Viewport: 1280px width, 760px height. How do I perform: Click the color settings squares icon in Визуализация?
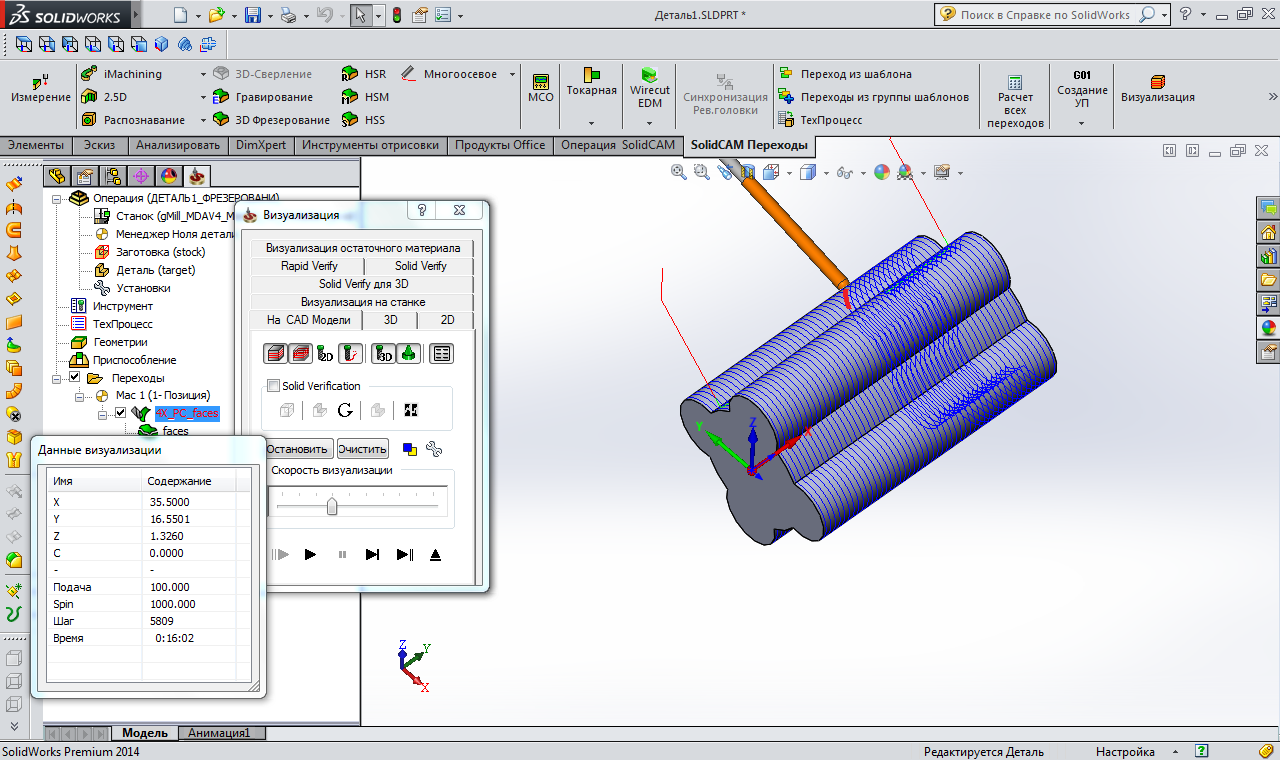[x=409, y=449]
